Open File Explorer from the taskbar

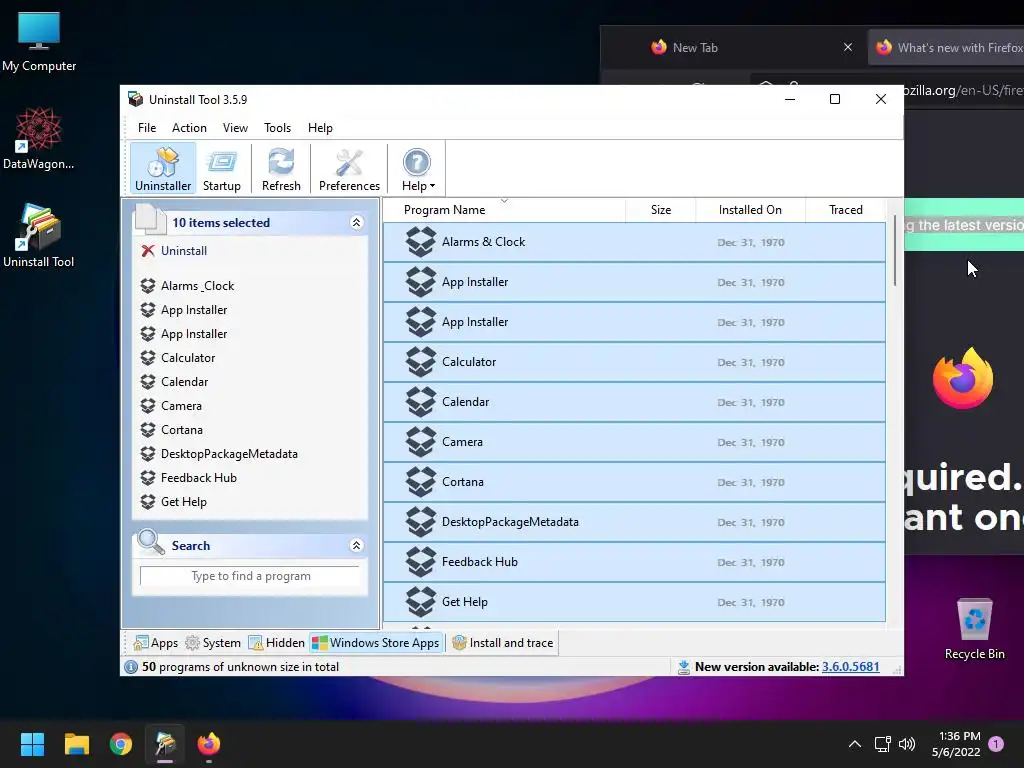click(76, 744)
